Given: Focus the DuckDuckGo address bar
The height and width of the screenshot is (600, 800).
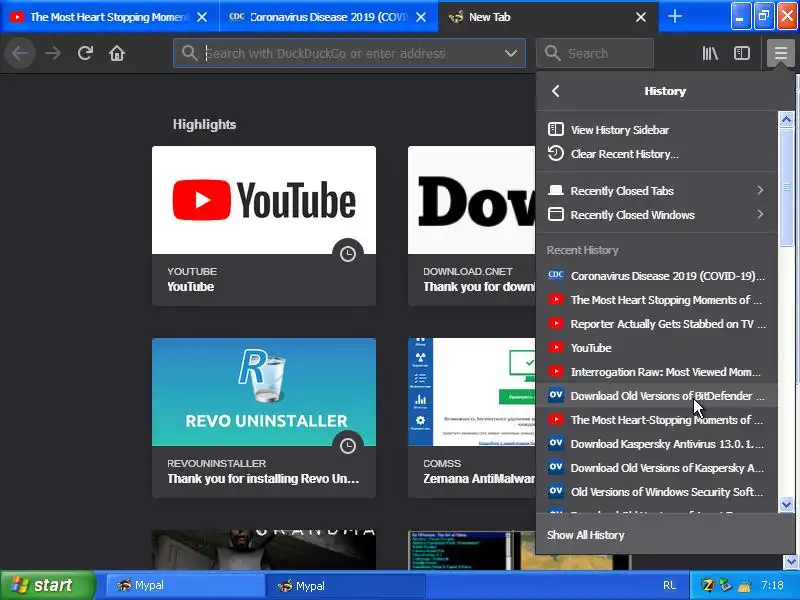Looking at the screenshot, I should click(x=349, y=53).
